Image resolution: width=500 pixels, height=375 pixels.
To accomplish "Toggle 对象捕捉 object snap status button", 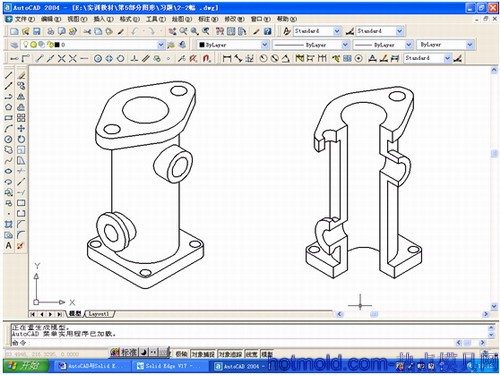I will coord(203,354).
